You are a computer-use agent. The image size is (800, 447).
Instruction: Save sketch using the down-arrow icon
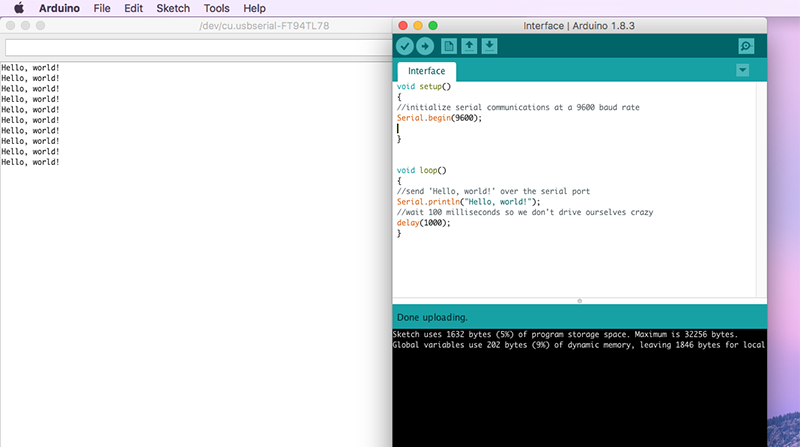(x=489, y=46)
